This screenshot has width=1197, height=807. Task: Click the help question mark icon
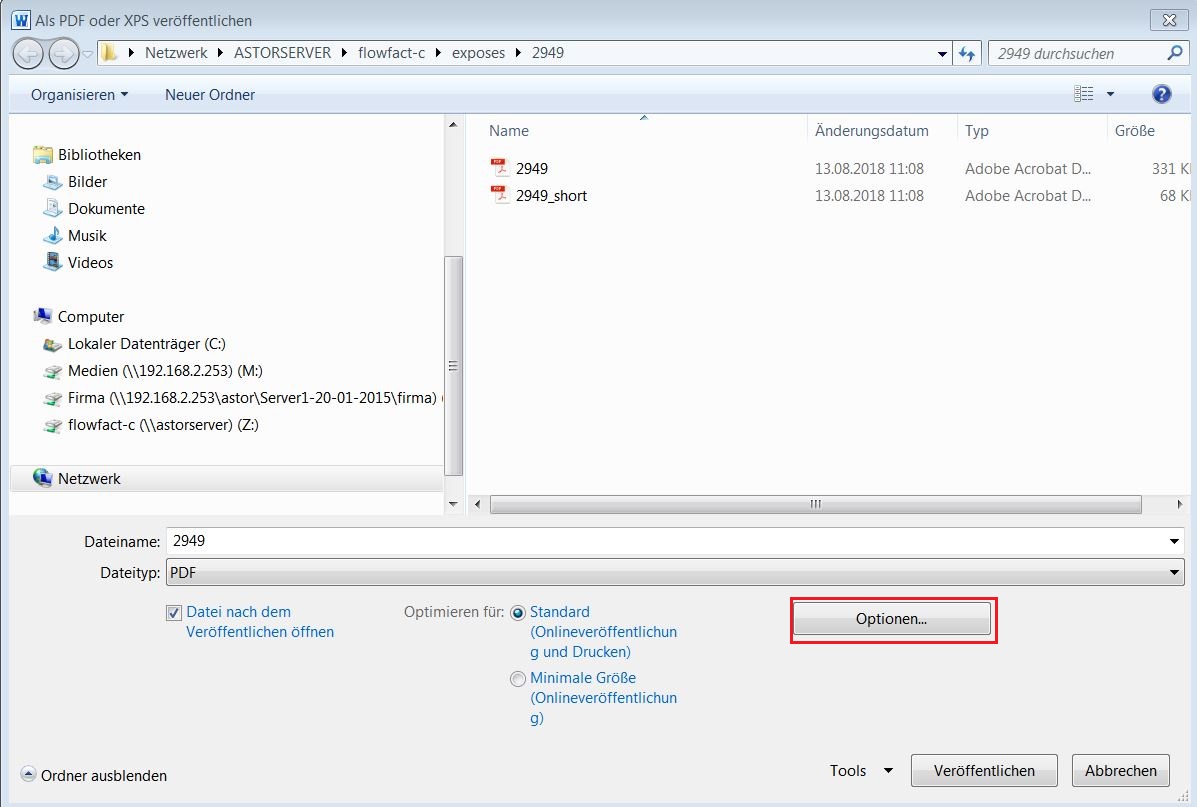click(1161, 94)
